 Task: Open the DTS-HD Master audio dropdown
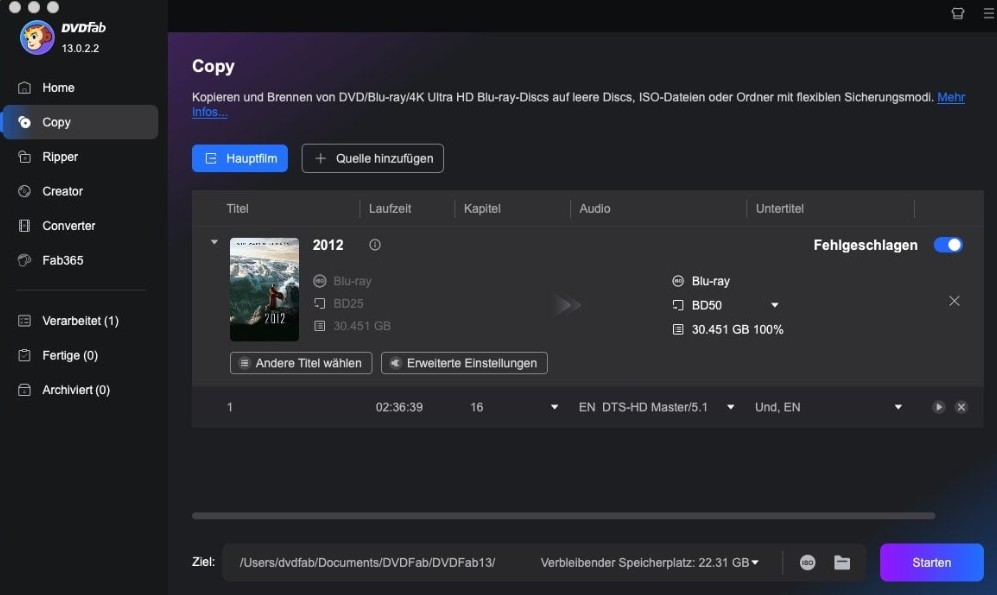click(x=731, y=407)
